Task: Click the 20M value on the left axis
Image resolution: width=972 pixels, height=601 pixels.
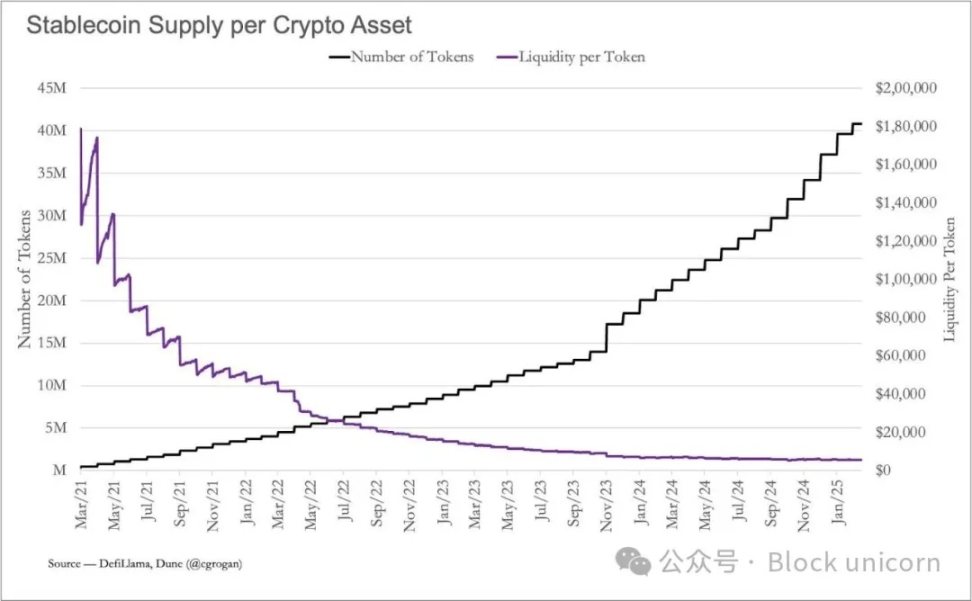Action: coord(52,300)
